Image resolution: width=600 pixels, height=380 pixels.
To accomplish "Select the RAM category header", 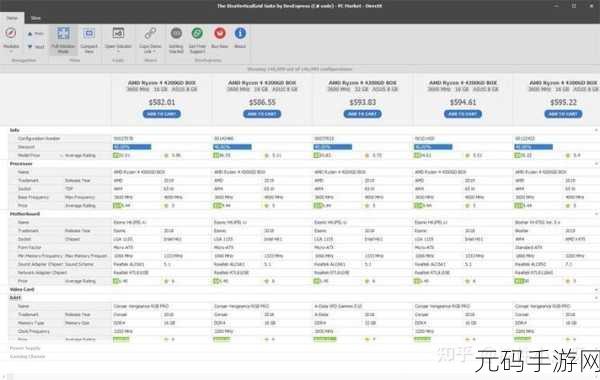I will pos(15,298).
